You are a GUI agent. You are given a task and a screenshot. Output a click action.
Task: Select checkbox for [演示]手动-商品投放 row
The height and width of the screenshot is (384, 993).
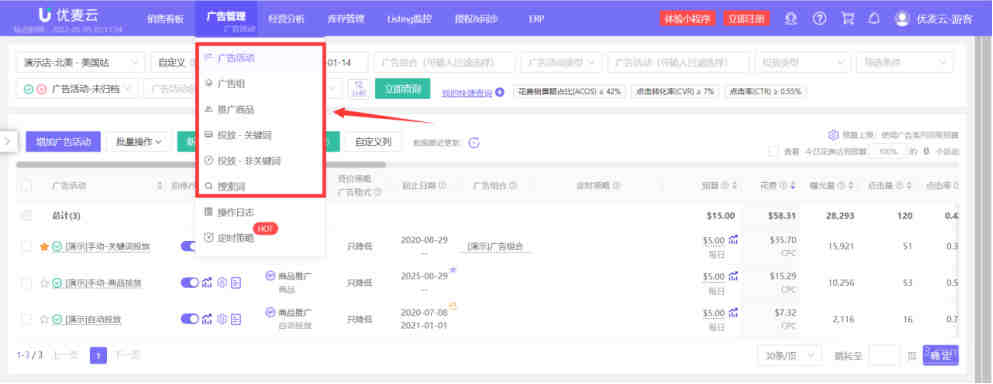click(27, 283)
